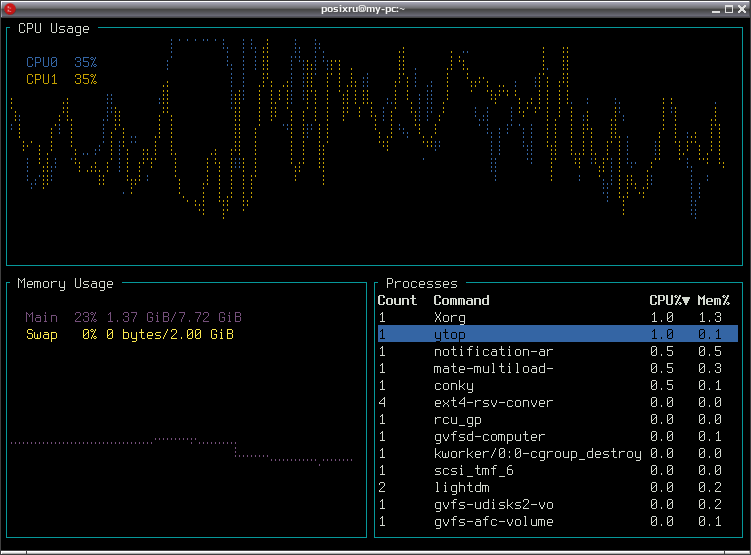Click the CPU0 35% legend label
The image size is (751, 555).
pos(61,62)
